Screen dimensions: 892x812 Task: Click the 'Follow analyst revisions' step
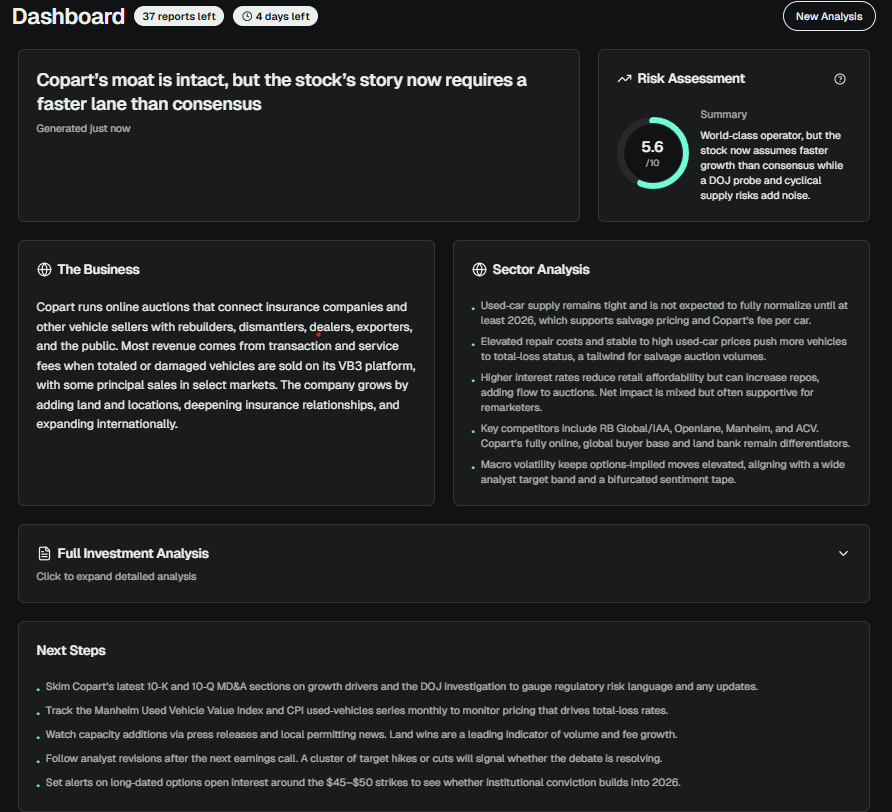[x=354, y=759]
